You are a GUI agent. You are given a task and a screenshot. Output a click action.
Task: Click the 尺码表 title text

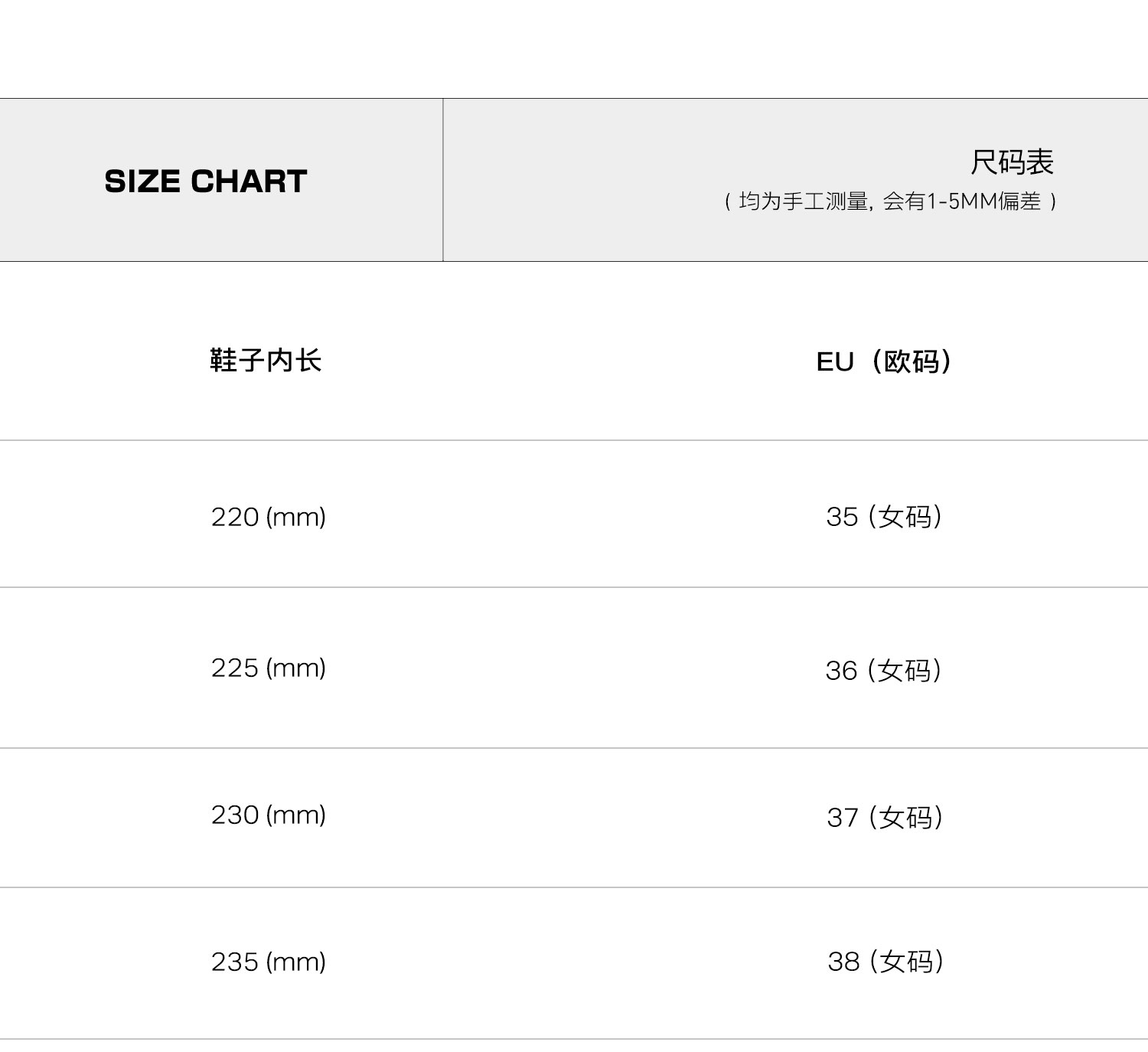[1012, 162]
